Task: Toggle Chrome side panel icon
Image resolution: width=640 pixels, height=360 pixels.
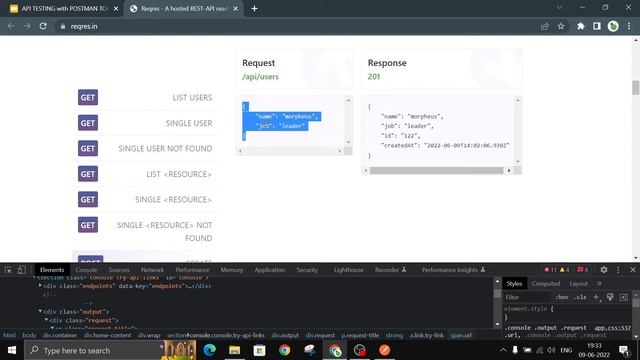Action: [597, 26]
